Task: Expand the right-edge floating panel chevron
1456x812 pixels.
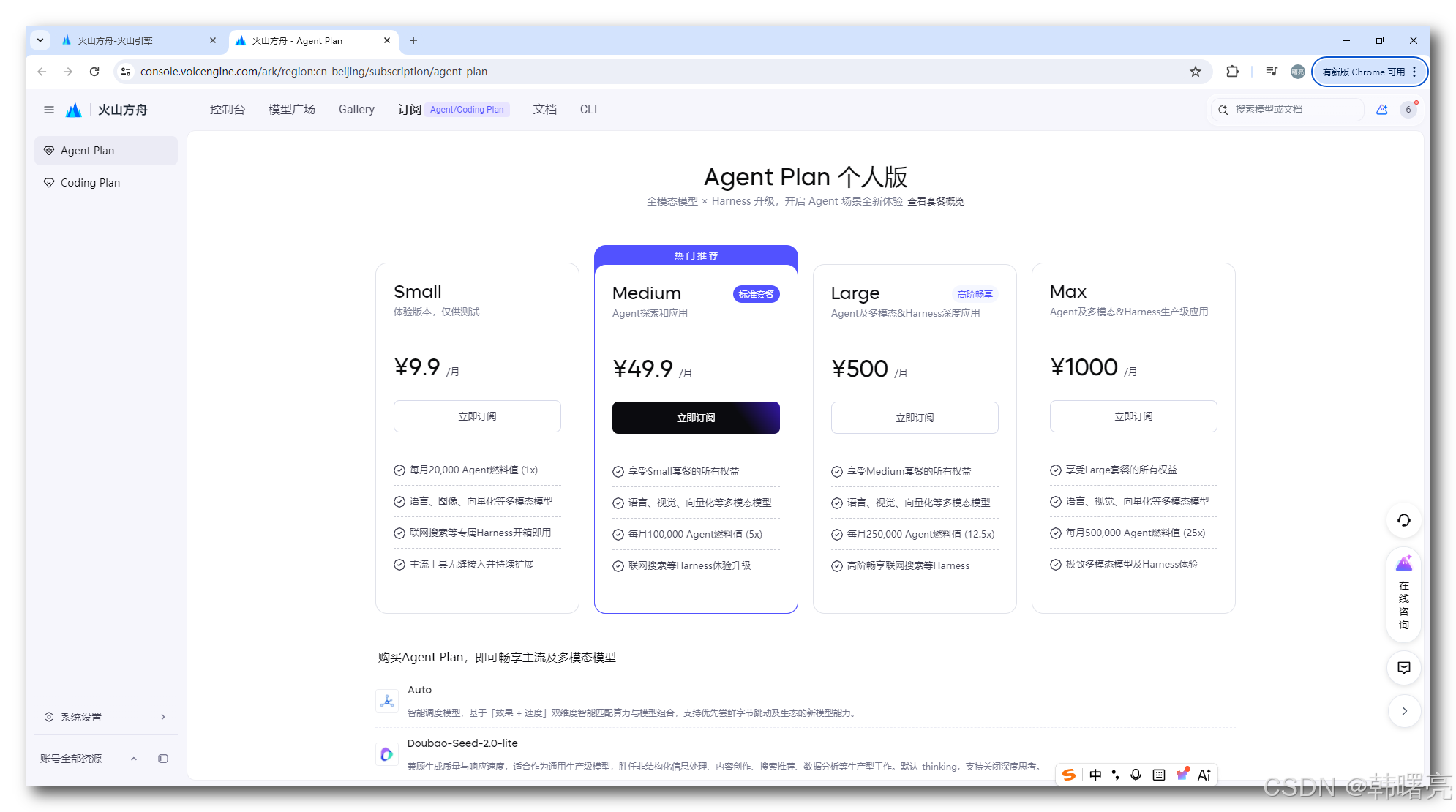Action: [x=1403, y=711]
